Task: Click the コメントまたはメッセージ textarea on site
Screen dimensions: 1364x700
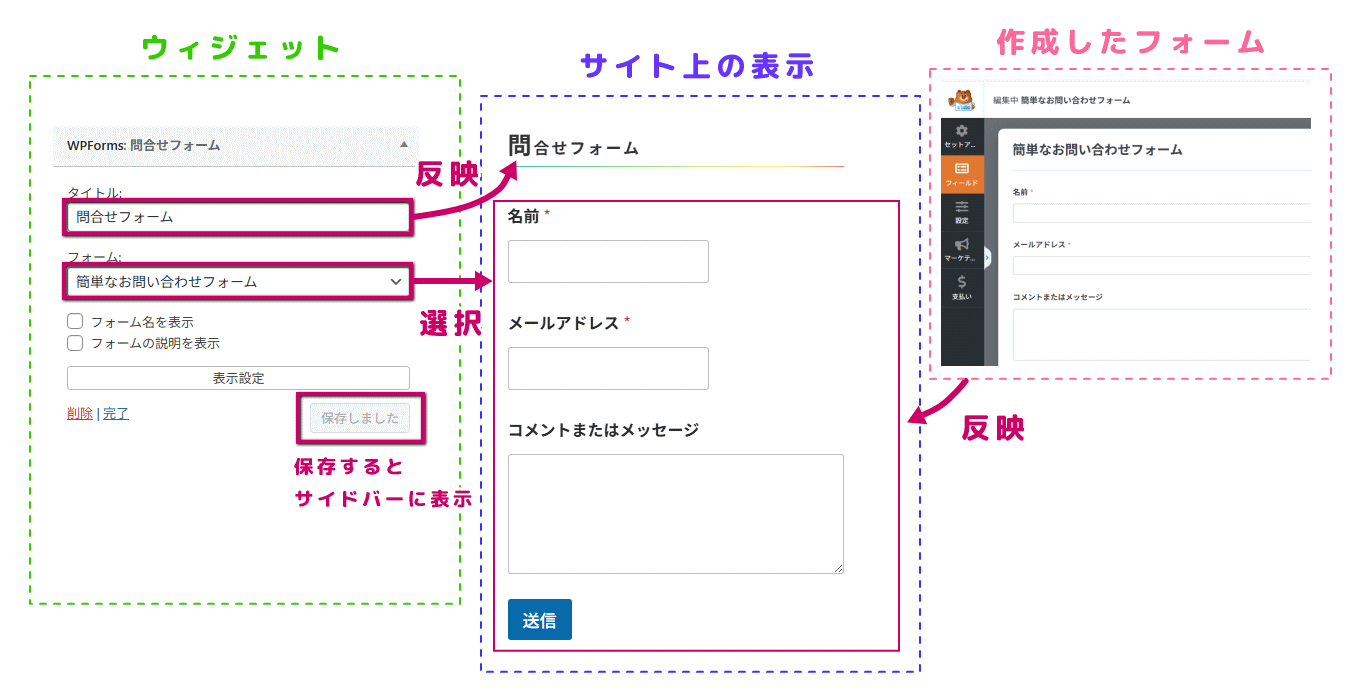Action: 675,514
